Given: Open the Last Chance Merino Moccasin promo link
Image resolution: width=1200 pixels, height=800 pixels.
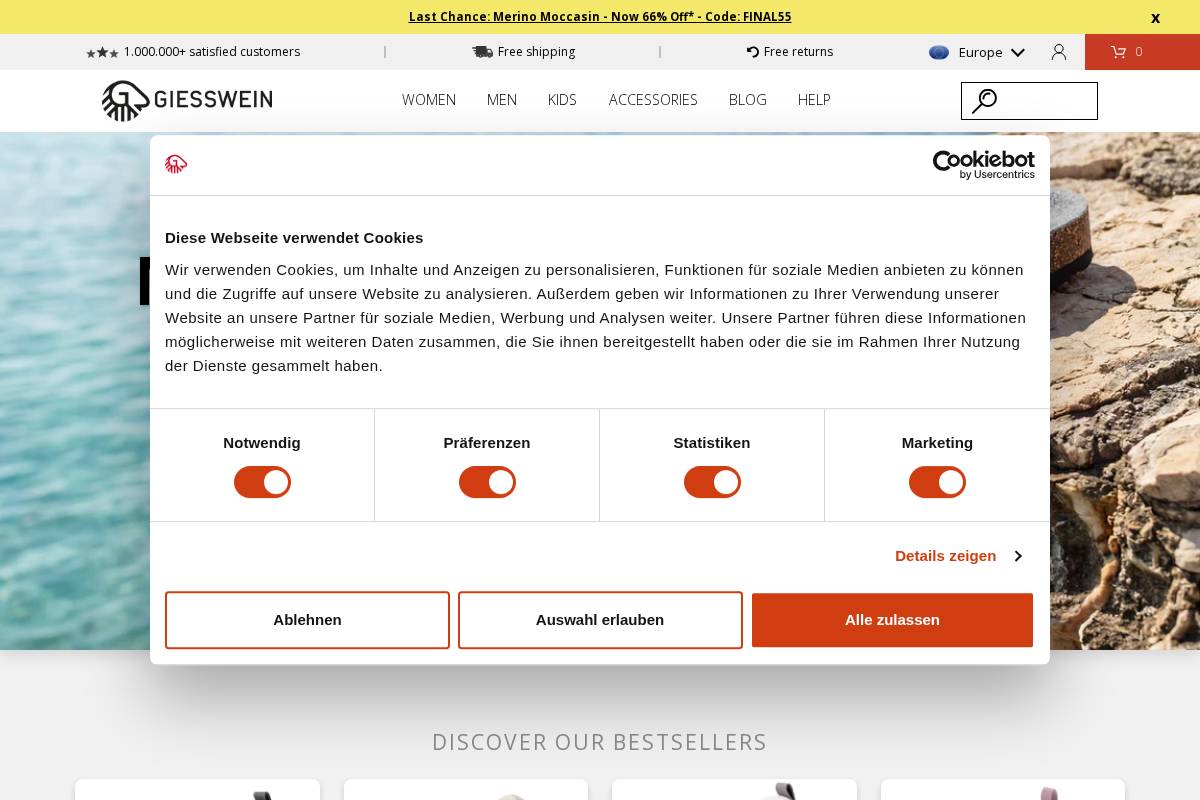Looking at the screenshot, I should pyautogui.click(x=600, y=17).
